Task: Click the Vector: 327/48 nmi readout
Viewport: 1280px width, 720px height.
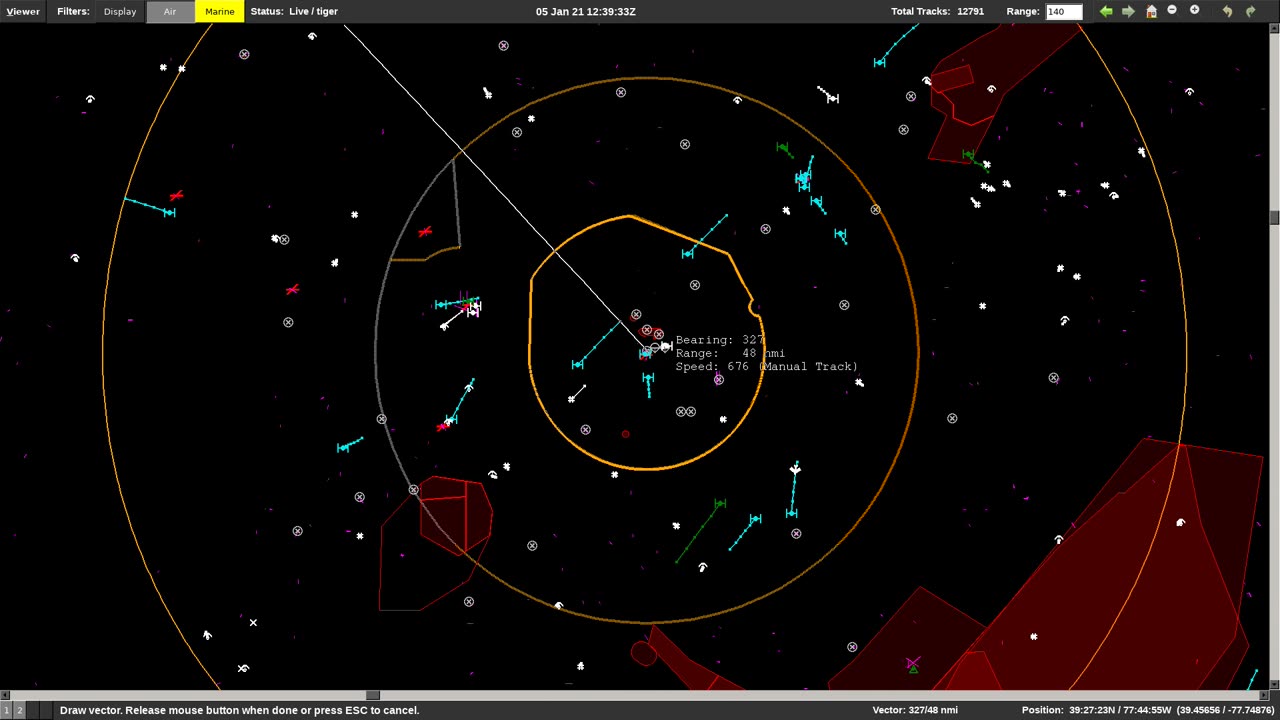Action: click(x=915, y=710)
